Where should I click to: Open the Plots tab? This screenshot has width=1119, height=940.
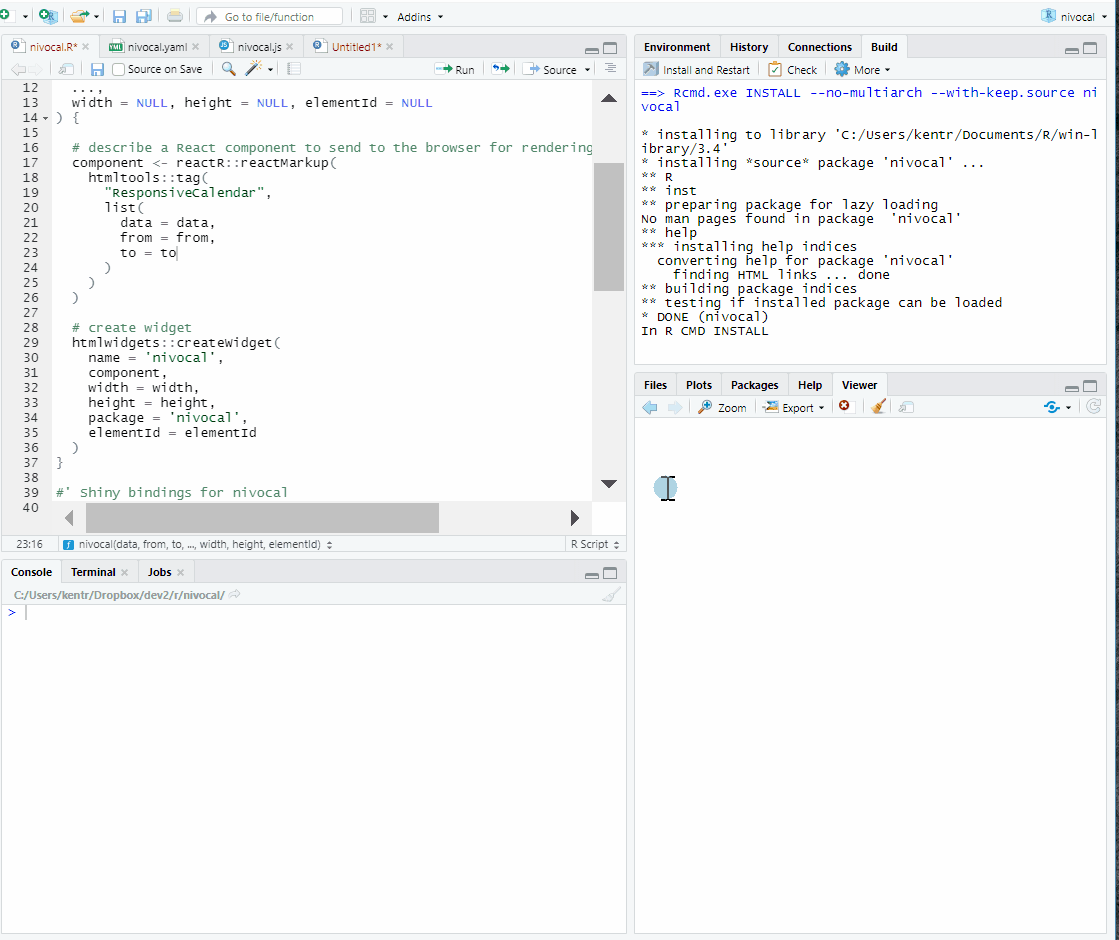pos(699,385)
